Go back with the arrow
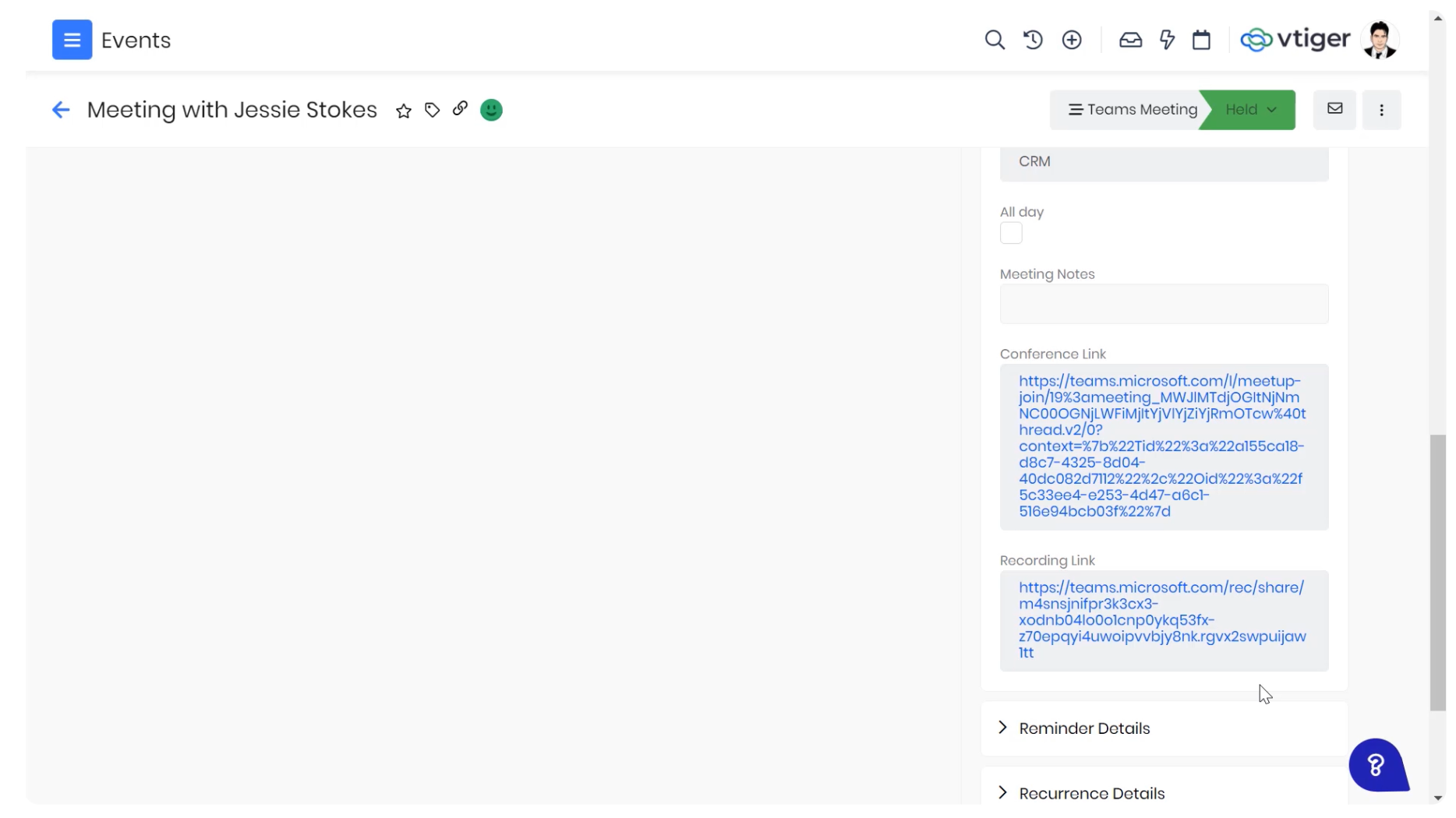Screen dimensions: 1456x818 61,110
